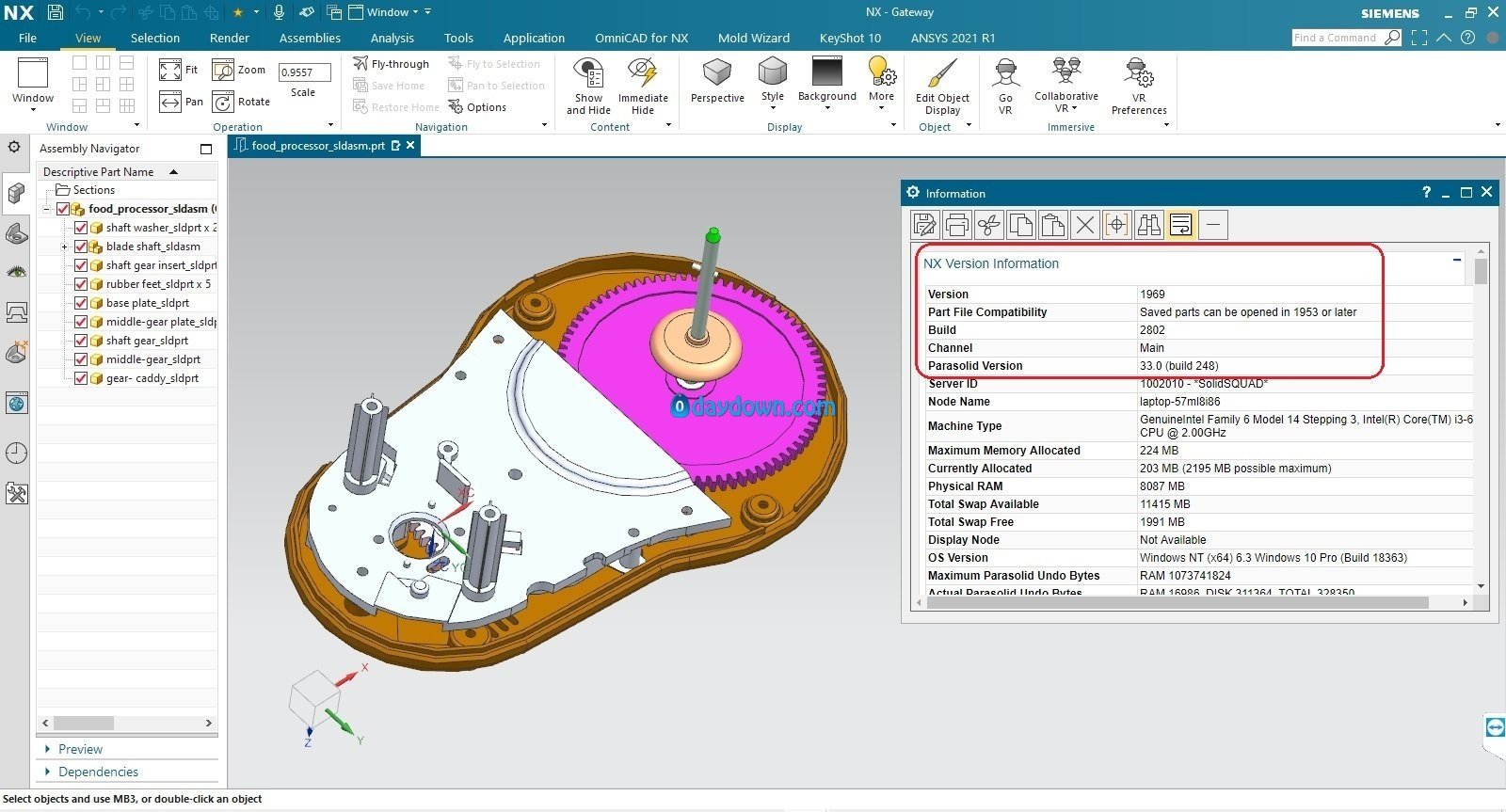
Task: Click Descriptive Part Name column header
Action: pyautogui.click(x=127, y=171)
